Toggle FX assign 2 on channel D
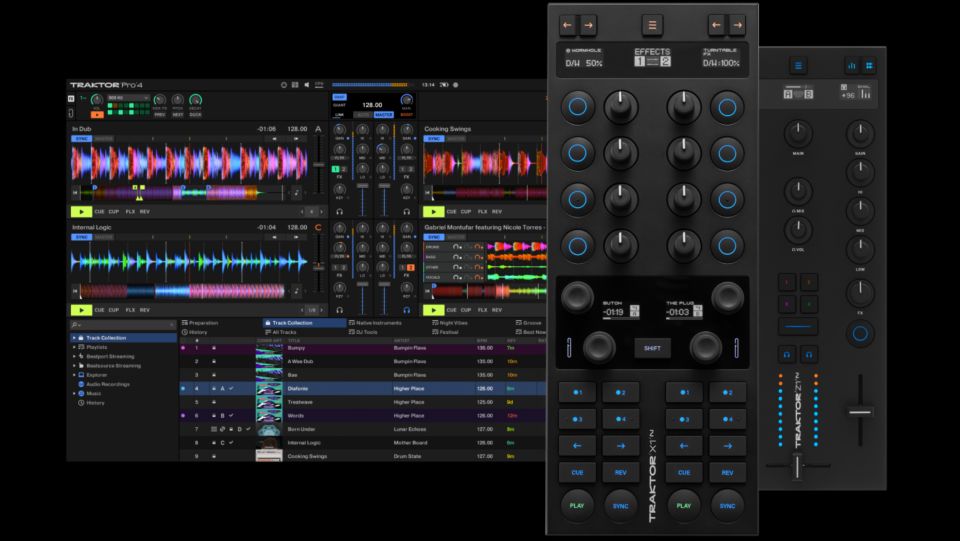Viewport: 960px width, 541px height. pos(411,267)
